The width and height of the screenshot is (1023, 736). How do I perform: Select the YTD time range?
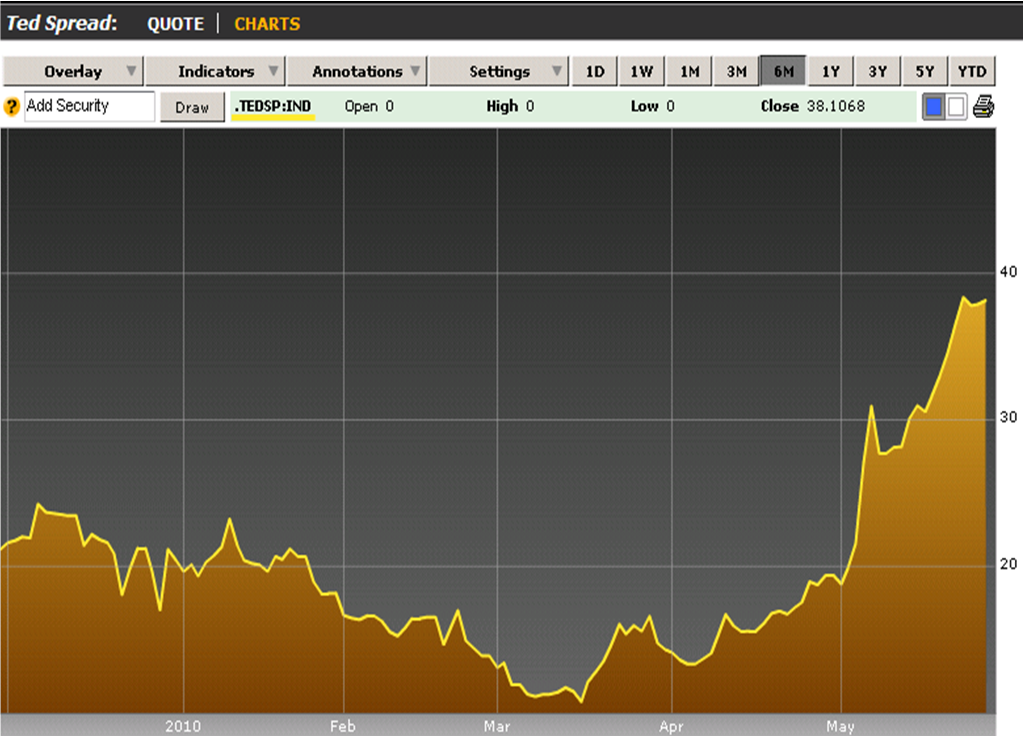pos(972,71)
